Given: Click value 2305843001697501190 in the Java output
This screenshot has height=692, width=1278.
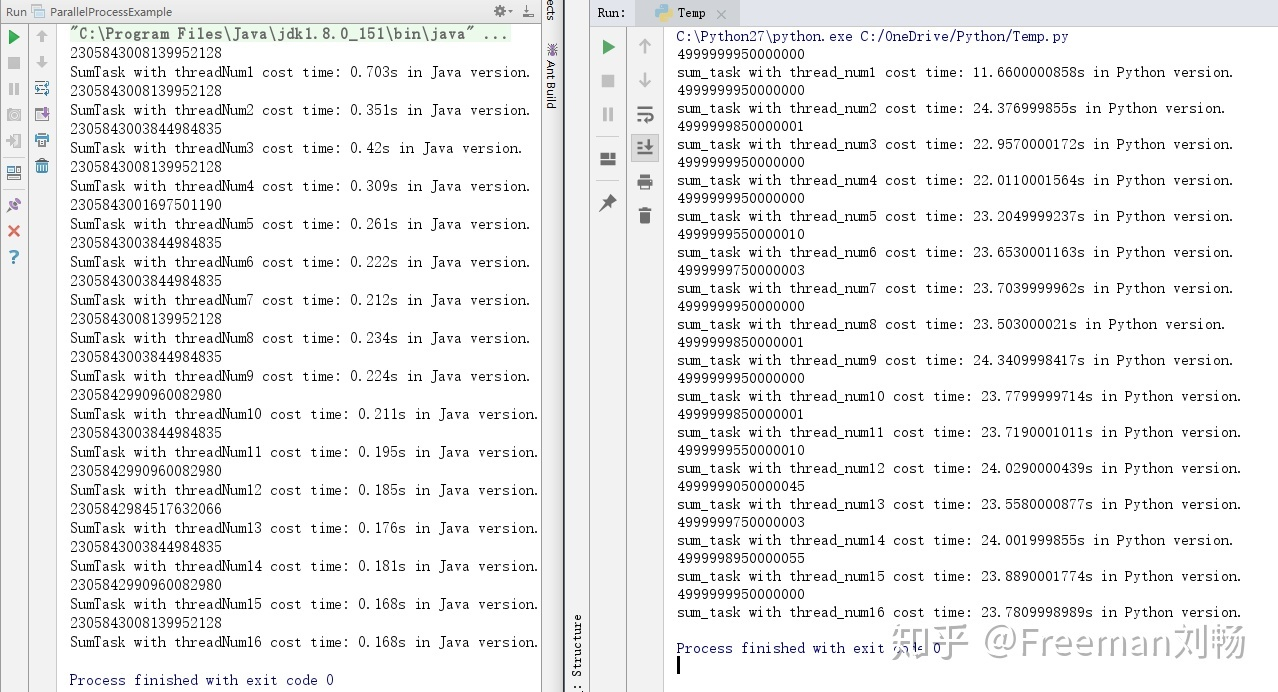Looking at the screenshot, I should click(146, 205).
